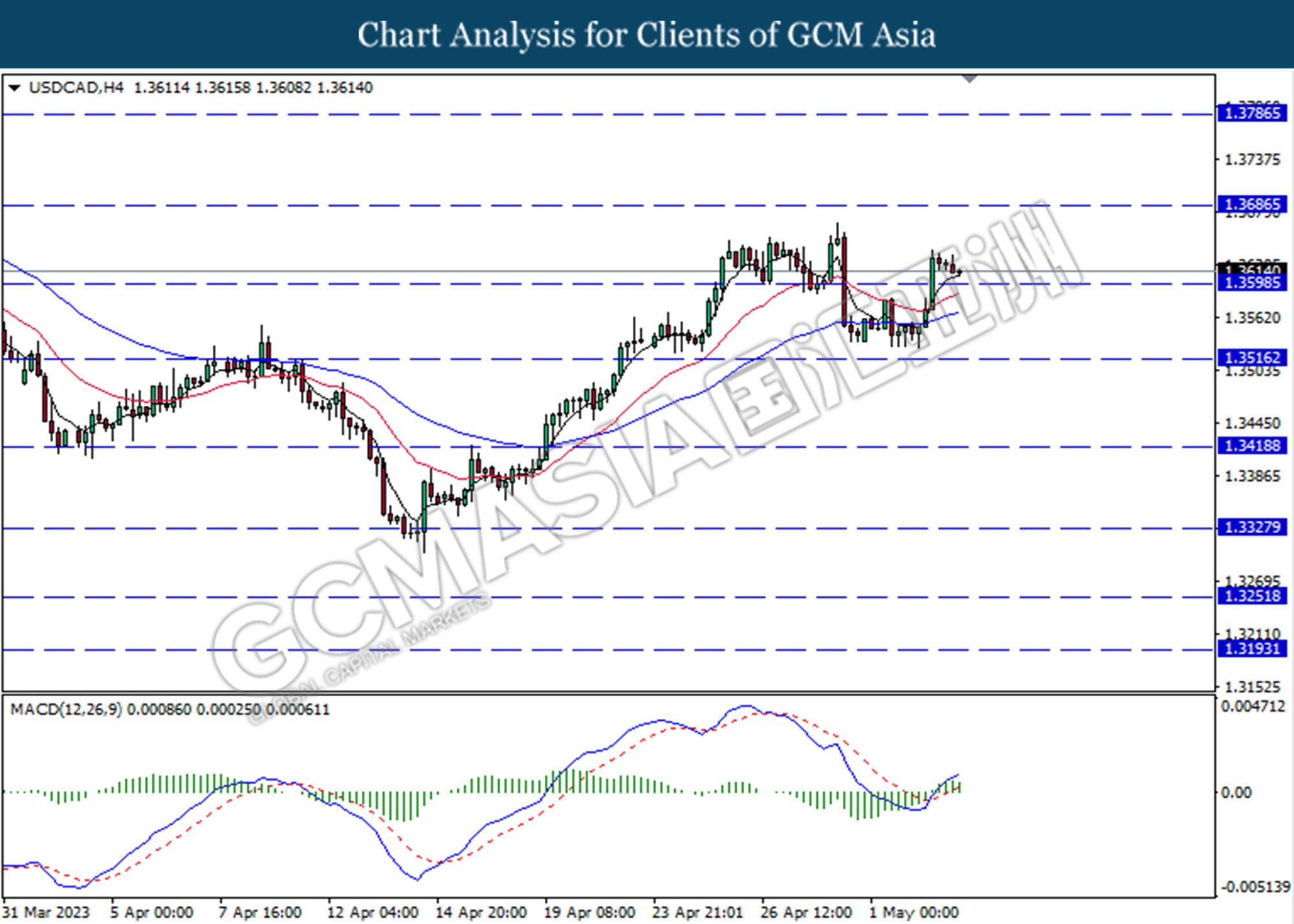Click the 1 May 00:00 time label
The width and height of the screenshot is (1294, 924).
pyautogui.click(x=914, y=912)
